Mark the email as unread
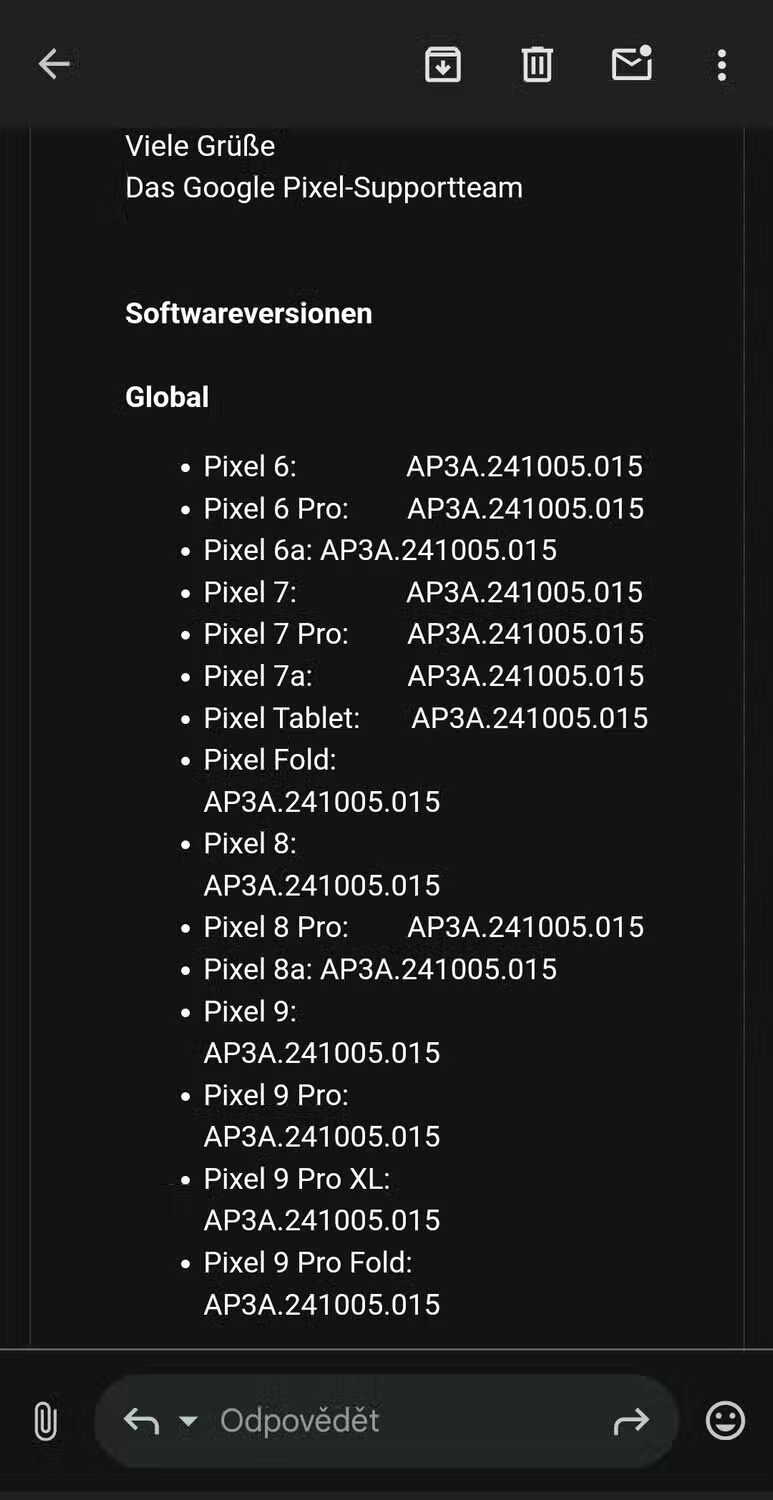773x1500 pixels. [632, 63]
